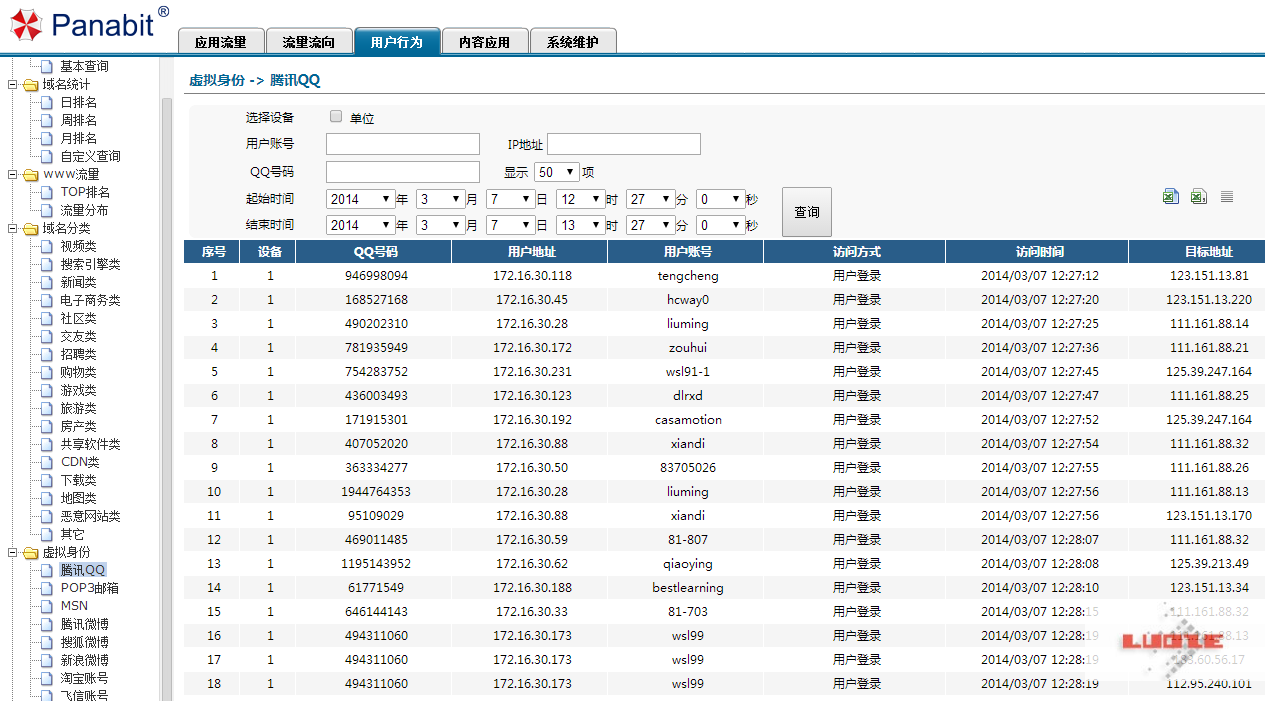The image size is (1265, 701).
Task: Click target address 123.151.13.170
Action: pos(1209,516)
